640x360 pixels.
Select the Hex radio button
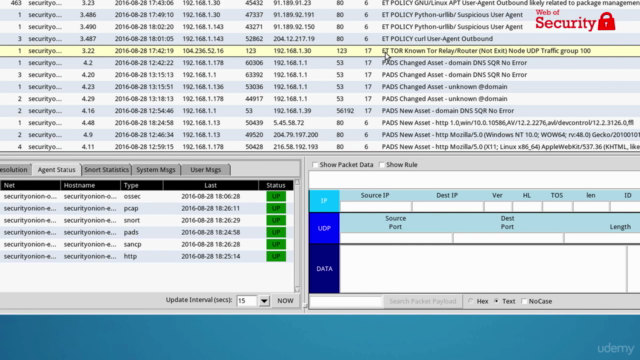pos(471,301)
